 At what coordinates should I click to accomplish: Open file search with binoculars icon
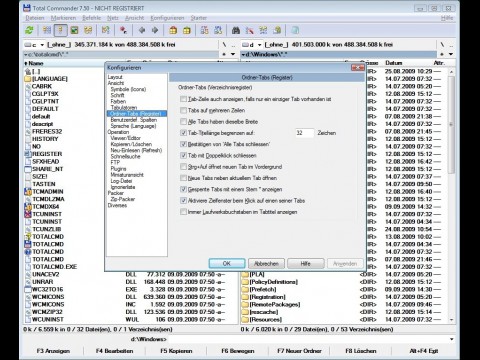point(236,30)
